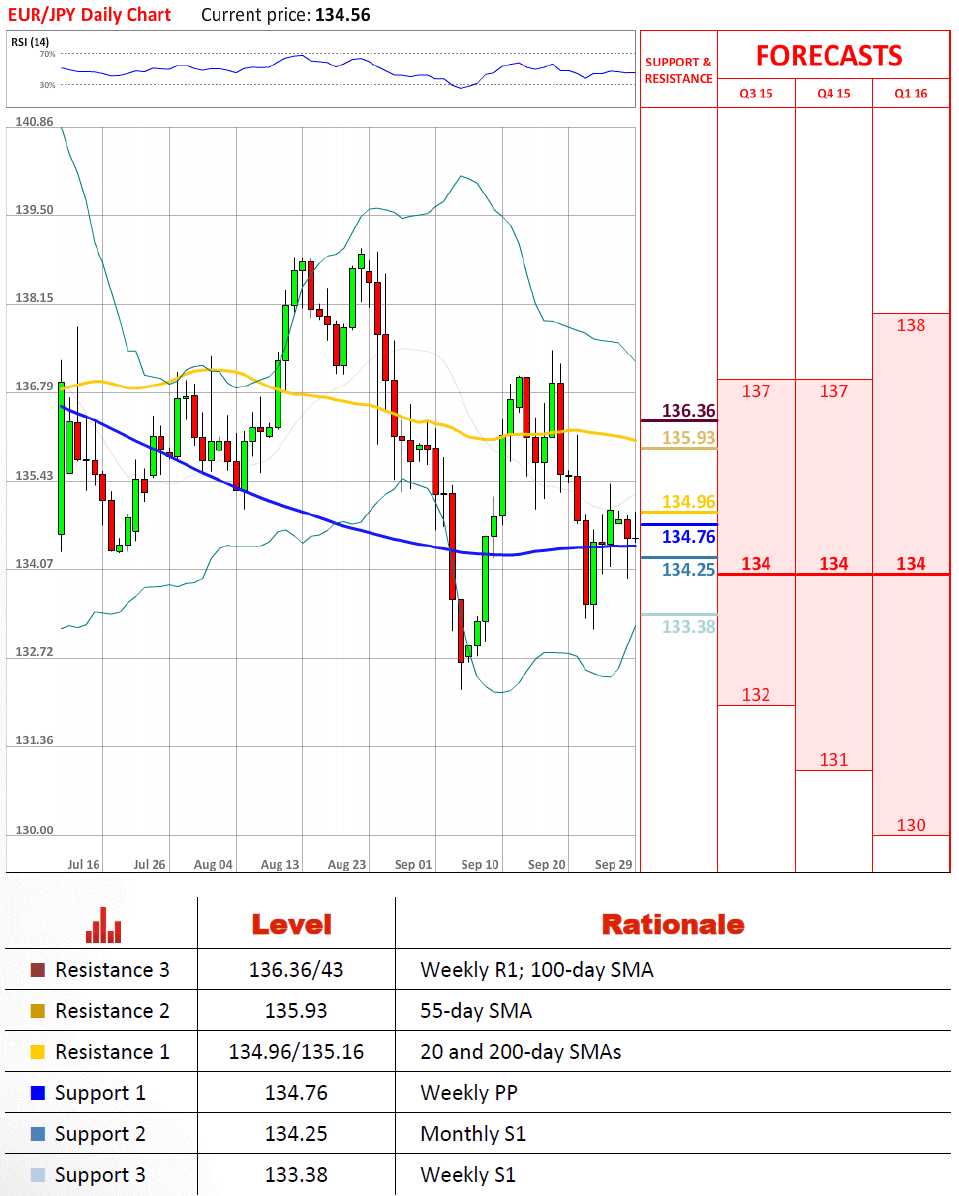This screenshot has height=1196, width=959.
Task: Click '20 and 200-day SMAs' rationale cell
Action: (x=520, y=1053)
